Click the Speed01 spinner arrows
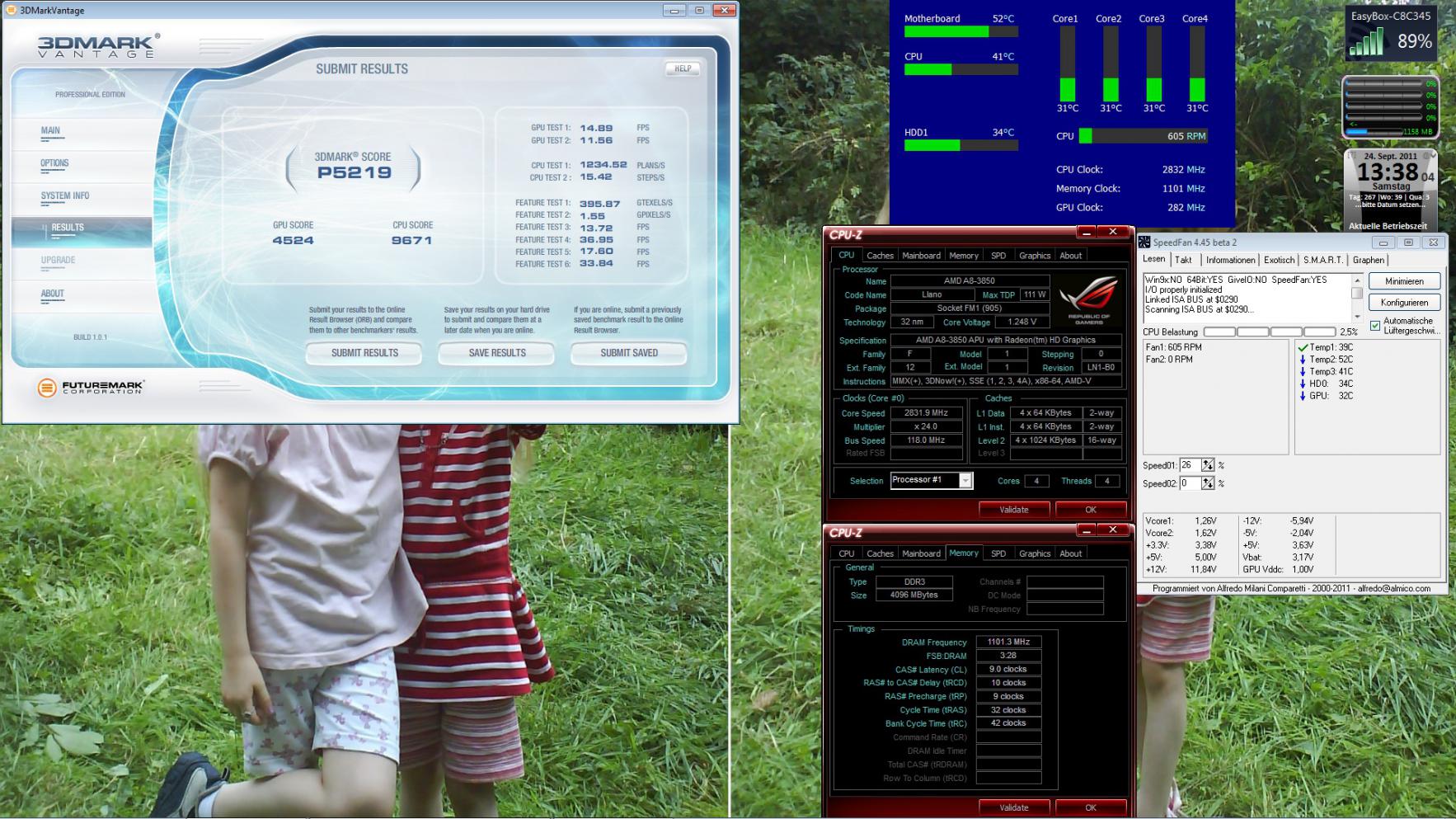Screen dimensions: 1456x819 click(x=1208, y=465)
